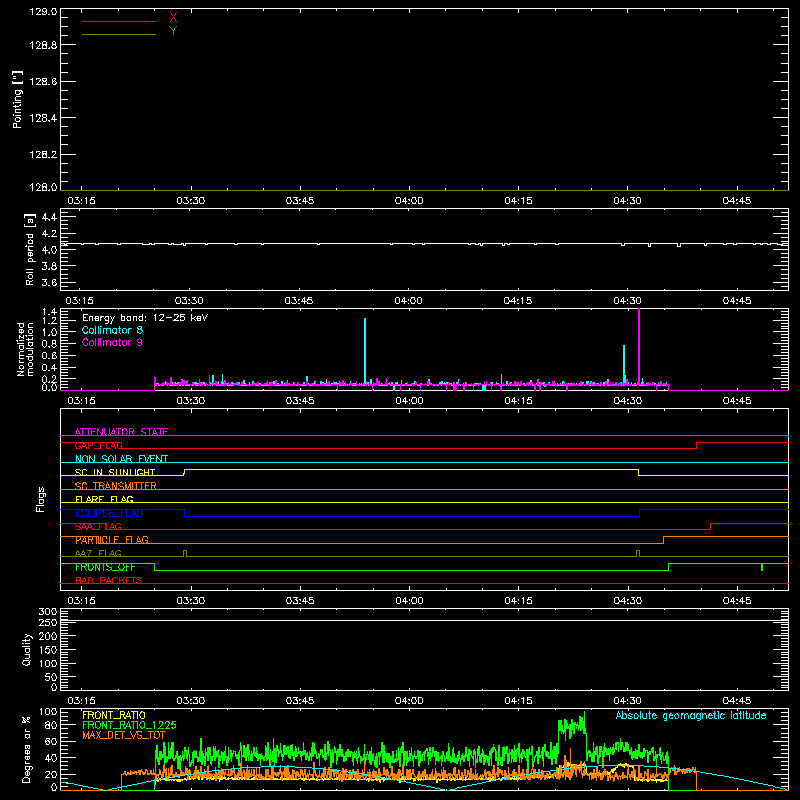Click the GAP_FLAG label

(x=98, y=445)
